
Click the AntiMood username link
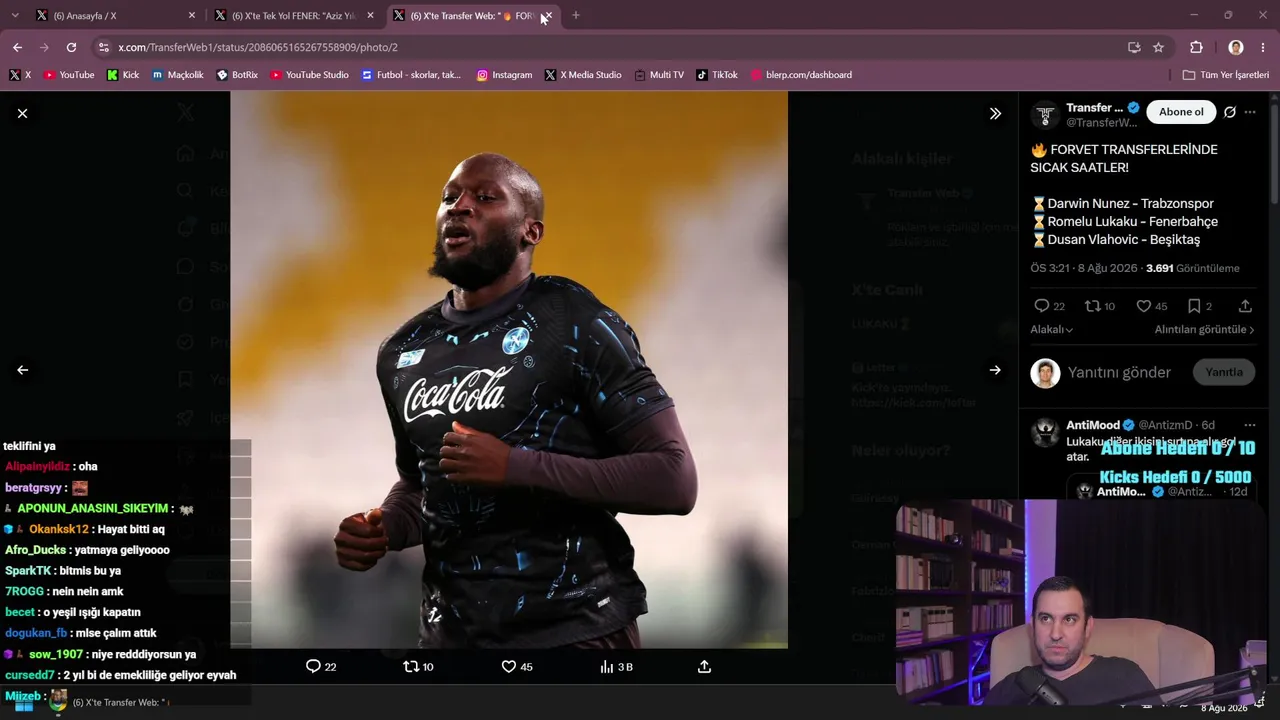1092,425
